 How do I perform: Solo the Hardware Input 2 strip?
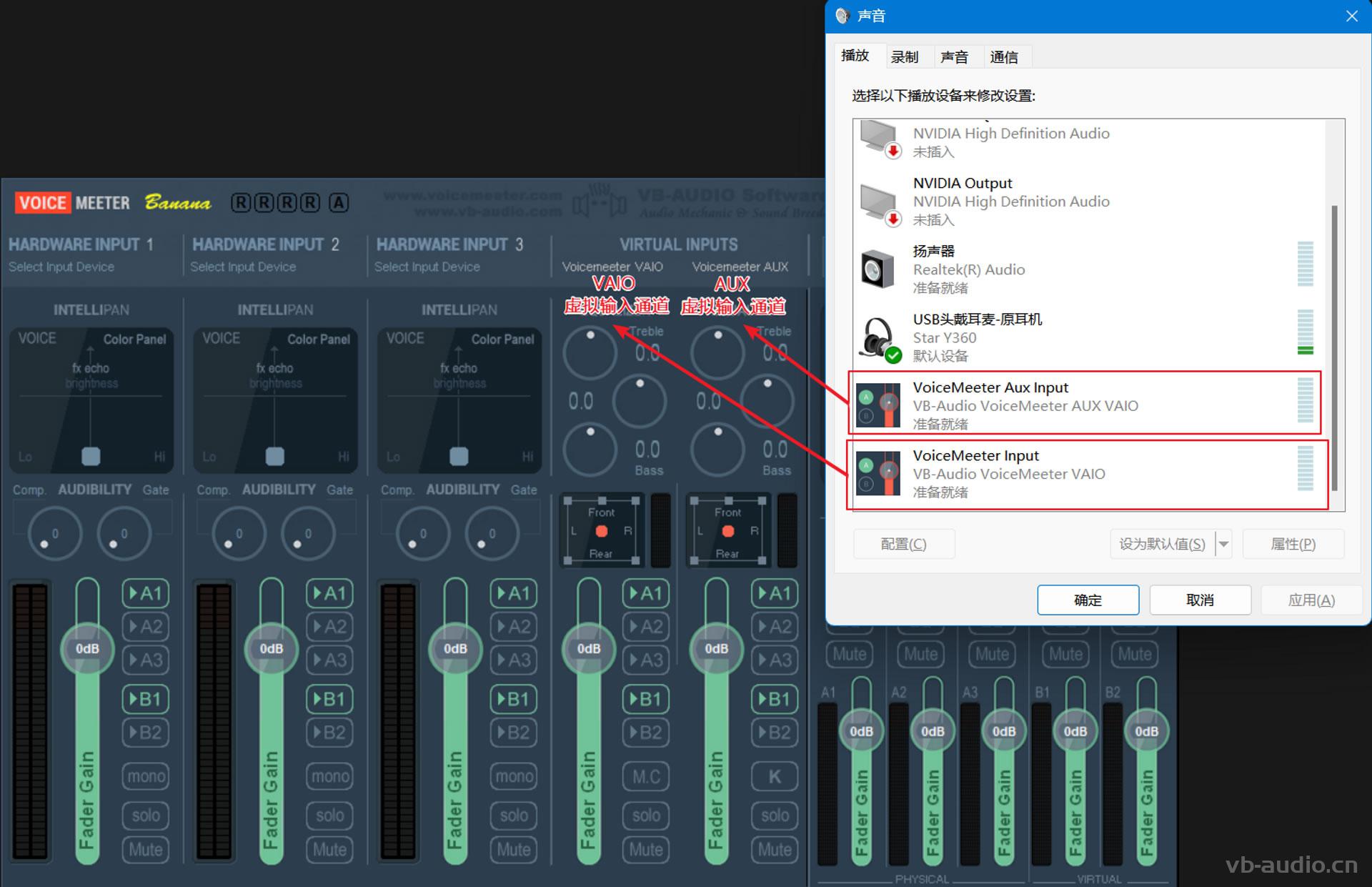click(329, 815)
